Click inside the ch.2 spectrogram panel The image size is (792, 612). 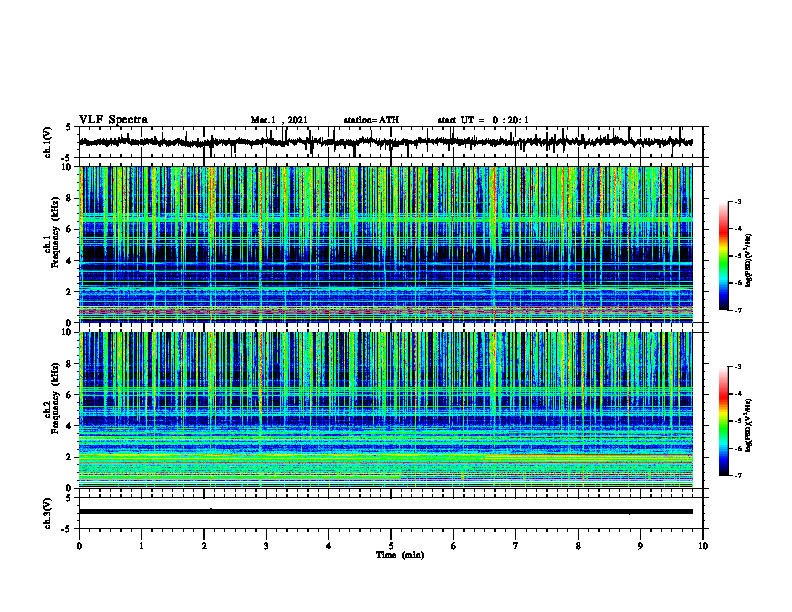[x=386, y=410]
